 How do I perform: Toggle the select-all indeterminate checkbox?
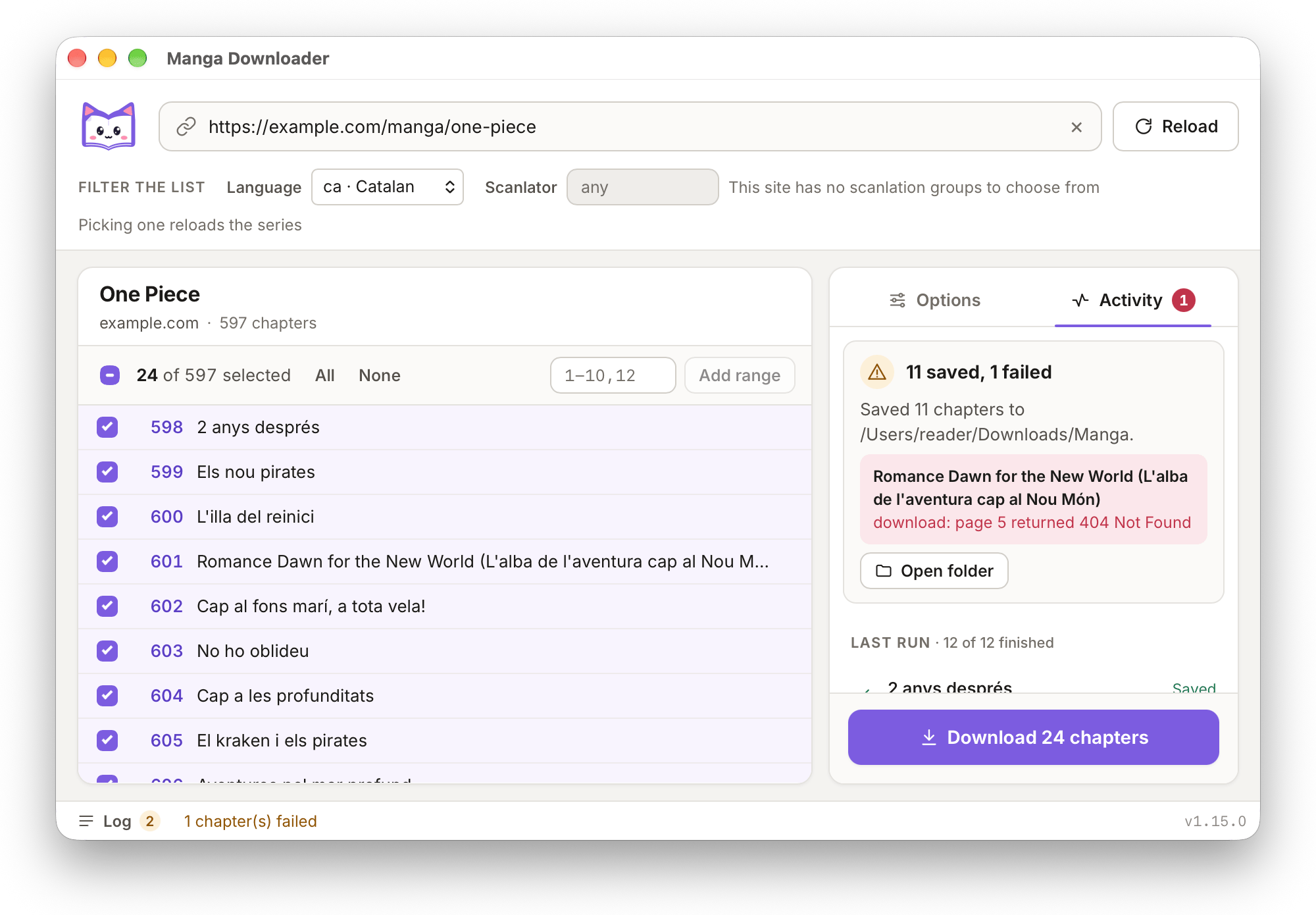(110, 375)
